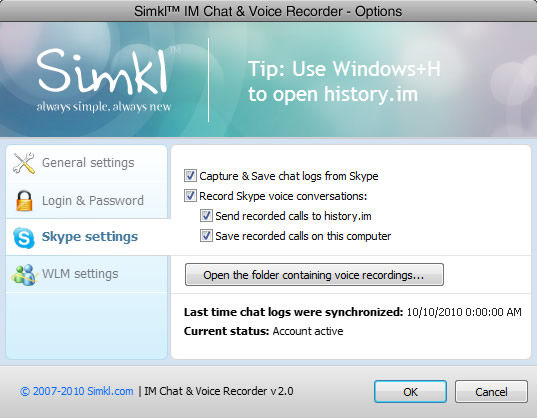Viewport: 537px width, 418px height.
Task: Click the padlock icon for Login & Password
Action: pyautogui.click(x=24, y=201)
